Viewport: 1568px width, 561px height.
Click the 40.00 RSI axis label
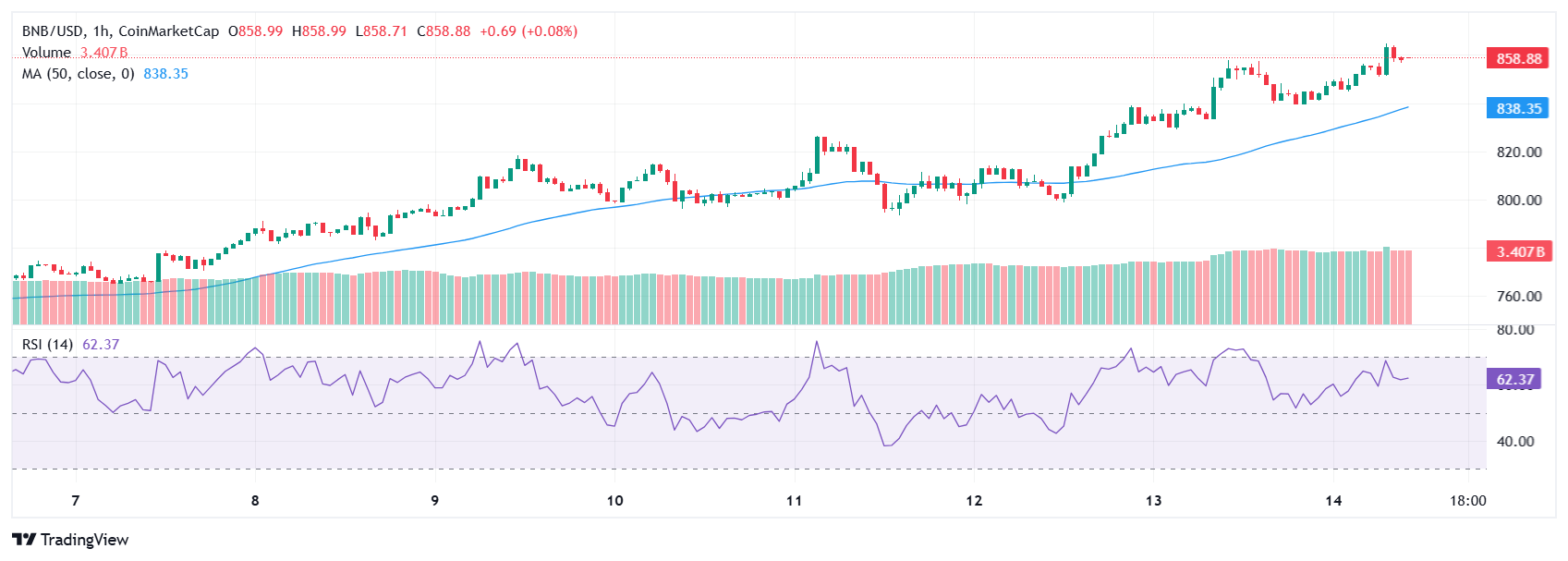pyautogui.click(x=1515, y=442)
